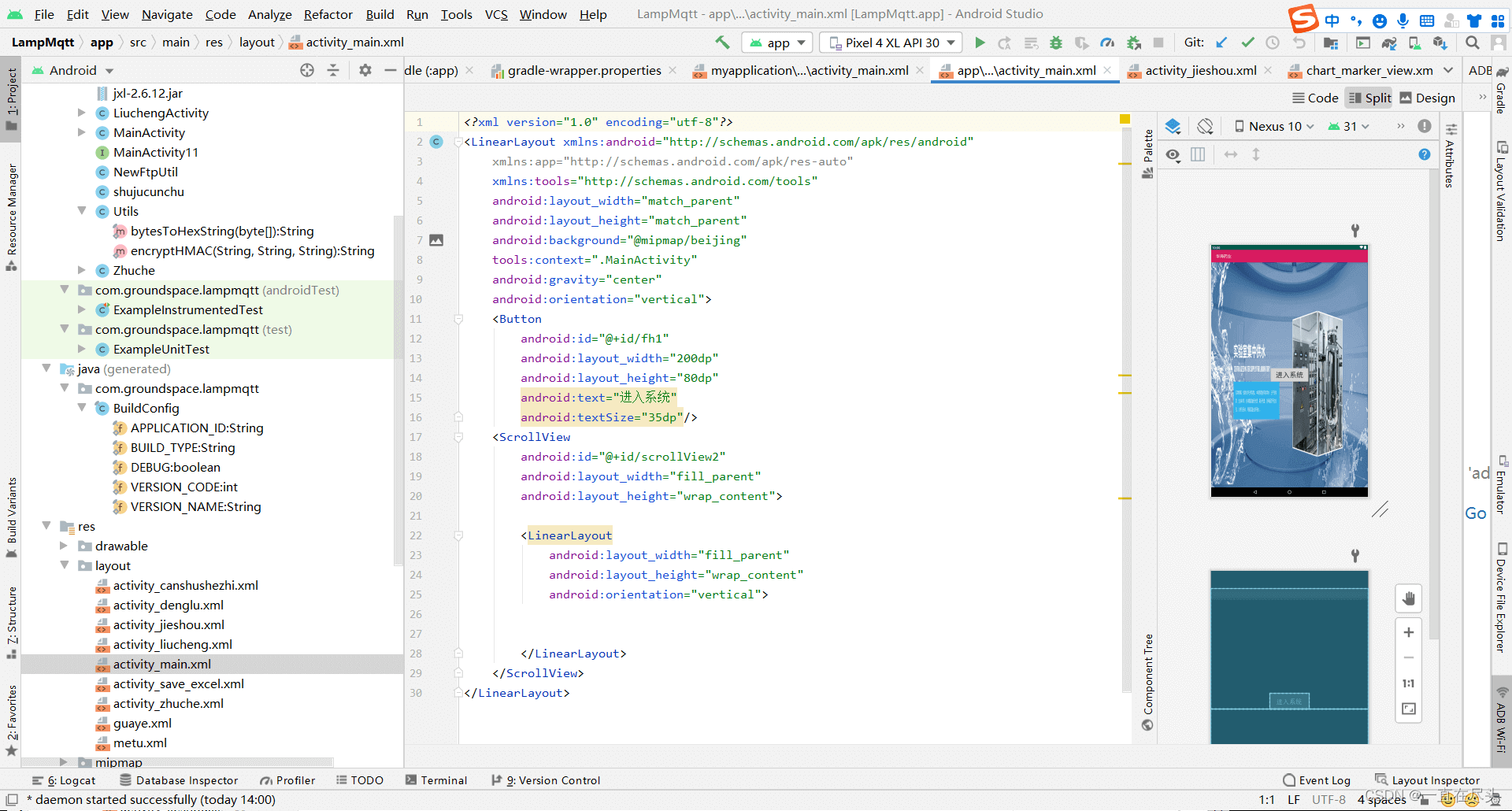Expand the drawable folder

65,546
